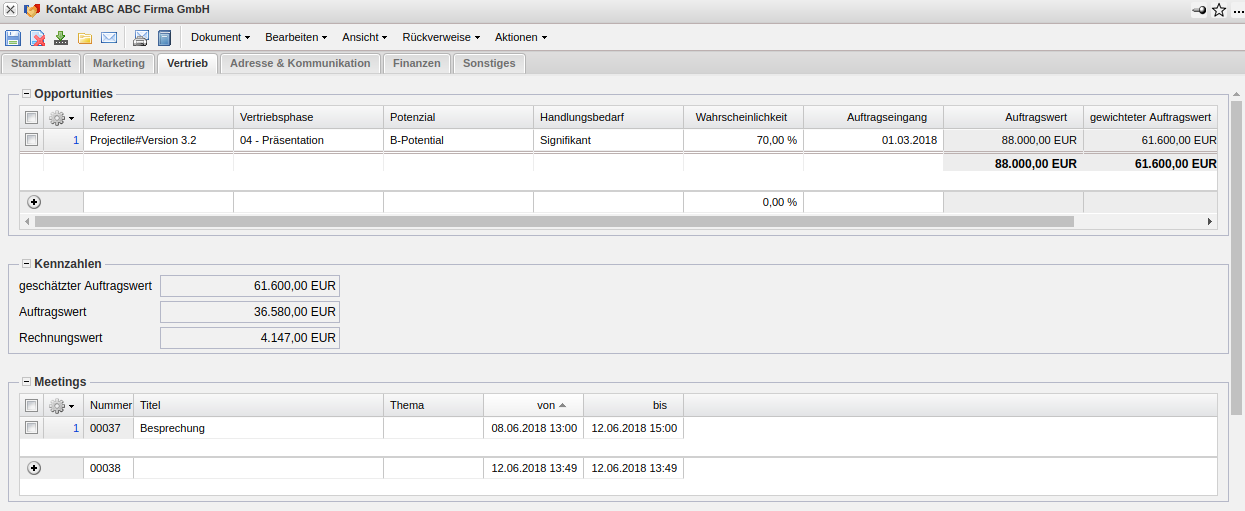
Task: Open the gear options dropdown in Meetings table
Action: [x=62, y=406]
